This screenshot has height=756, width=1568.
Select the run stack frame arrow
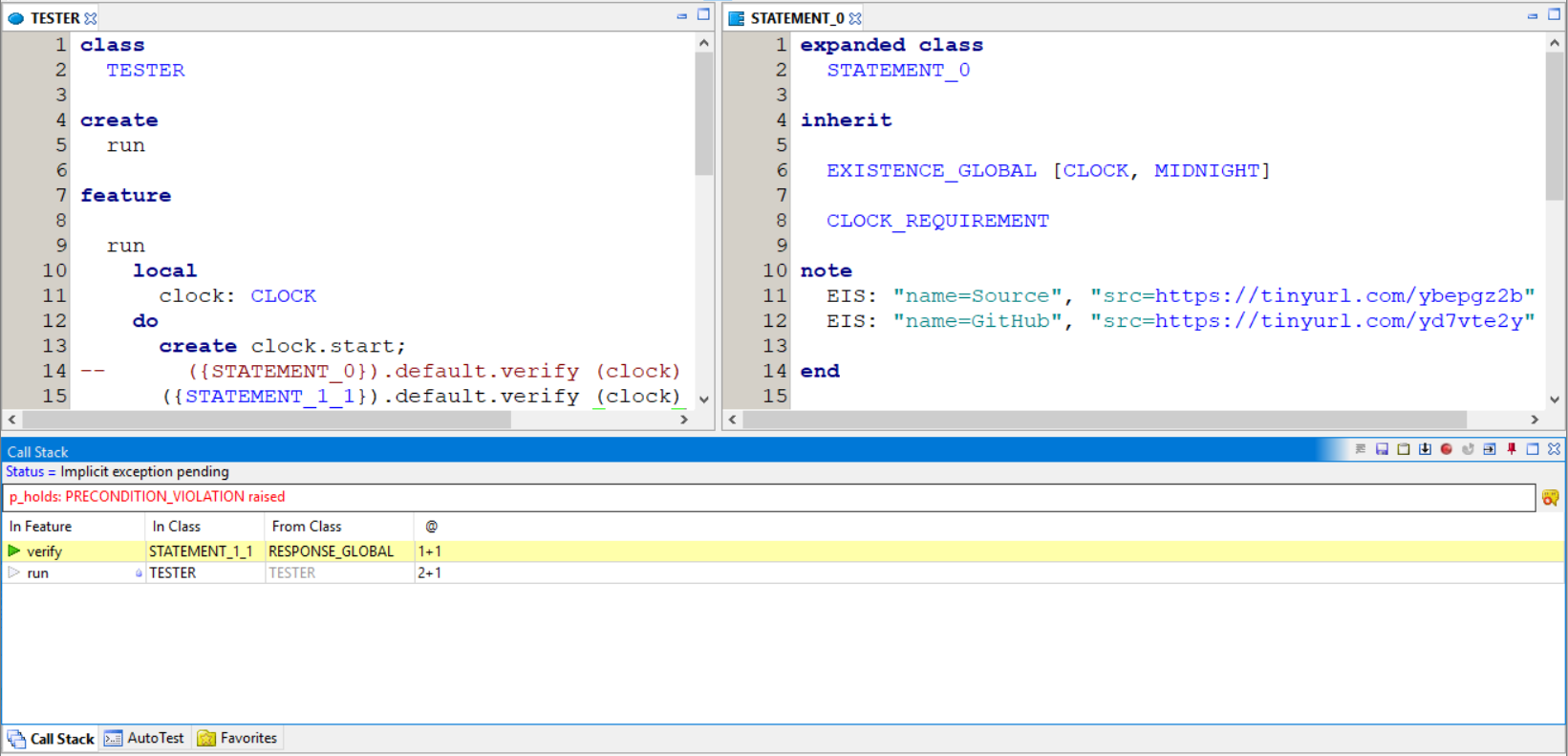pos(14,572)
